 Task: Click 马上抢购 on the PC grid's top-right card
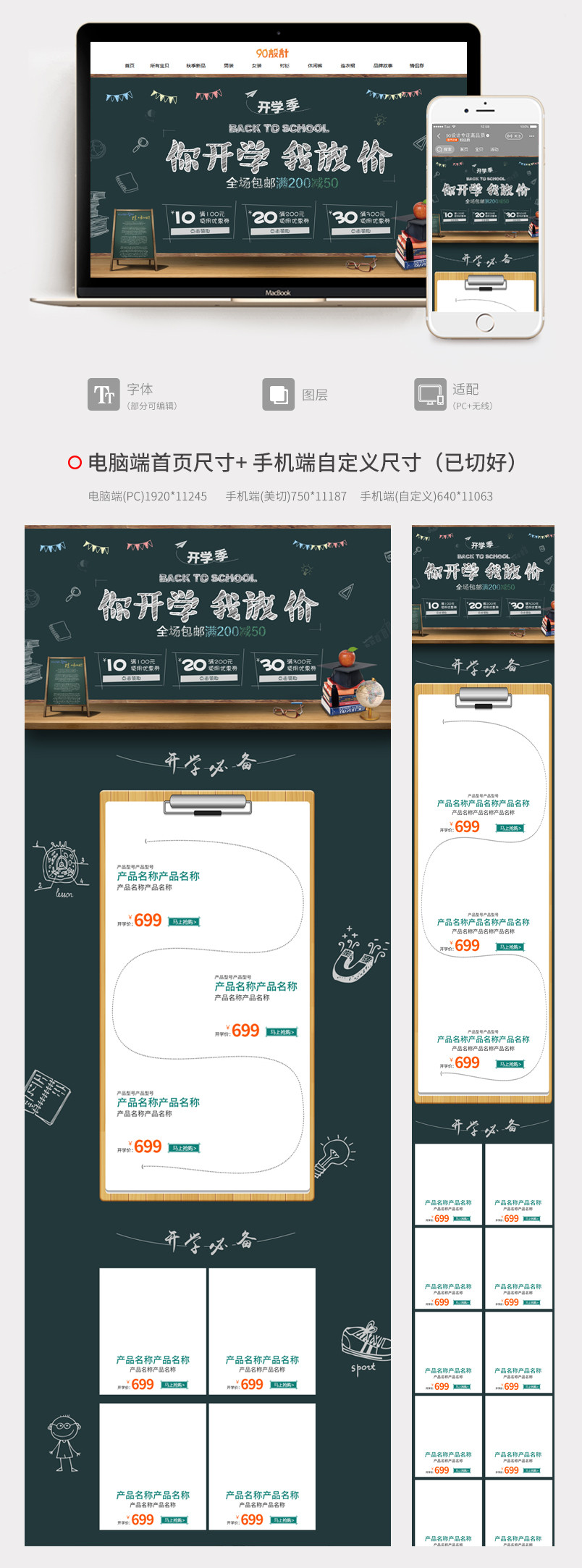pos(283,1385)
